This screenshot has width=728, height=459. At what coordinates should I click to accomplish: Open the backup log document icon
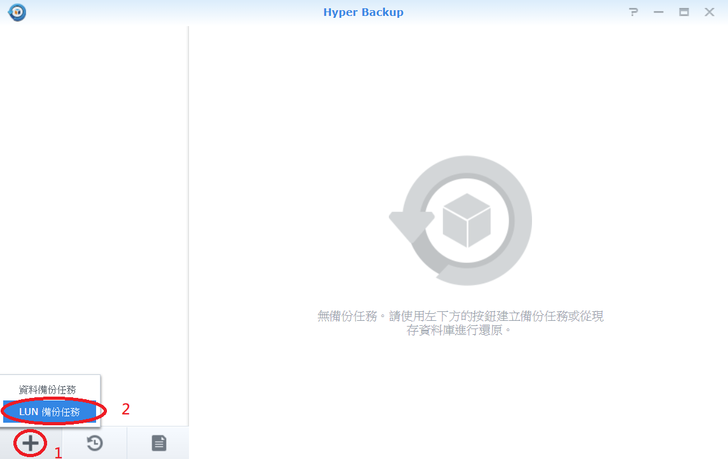coord(159,443)
